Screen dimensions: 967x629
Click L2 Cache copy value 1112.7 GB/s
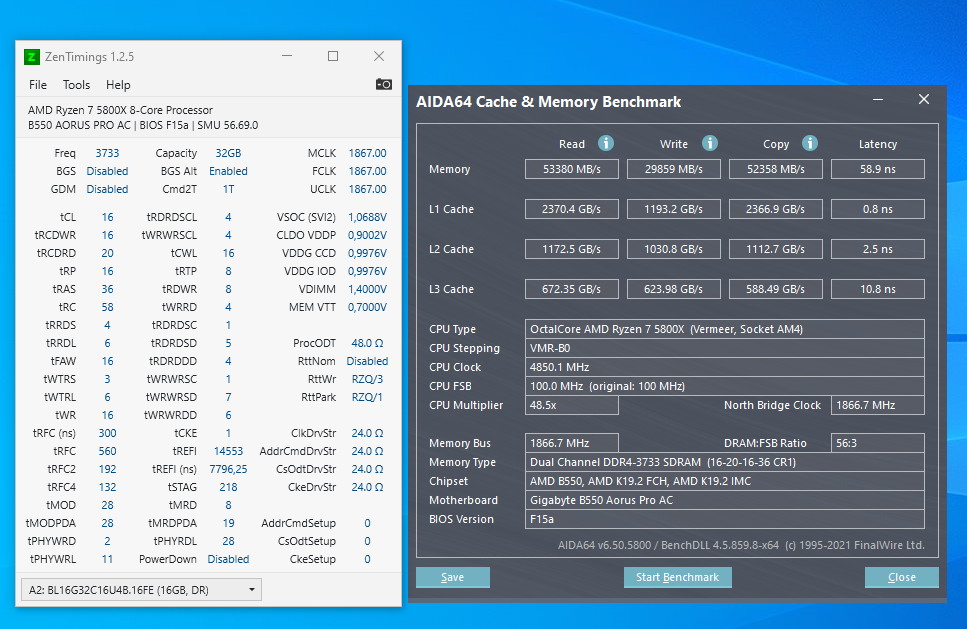[776, 249]
